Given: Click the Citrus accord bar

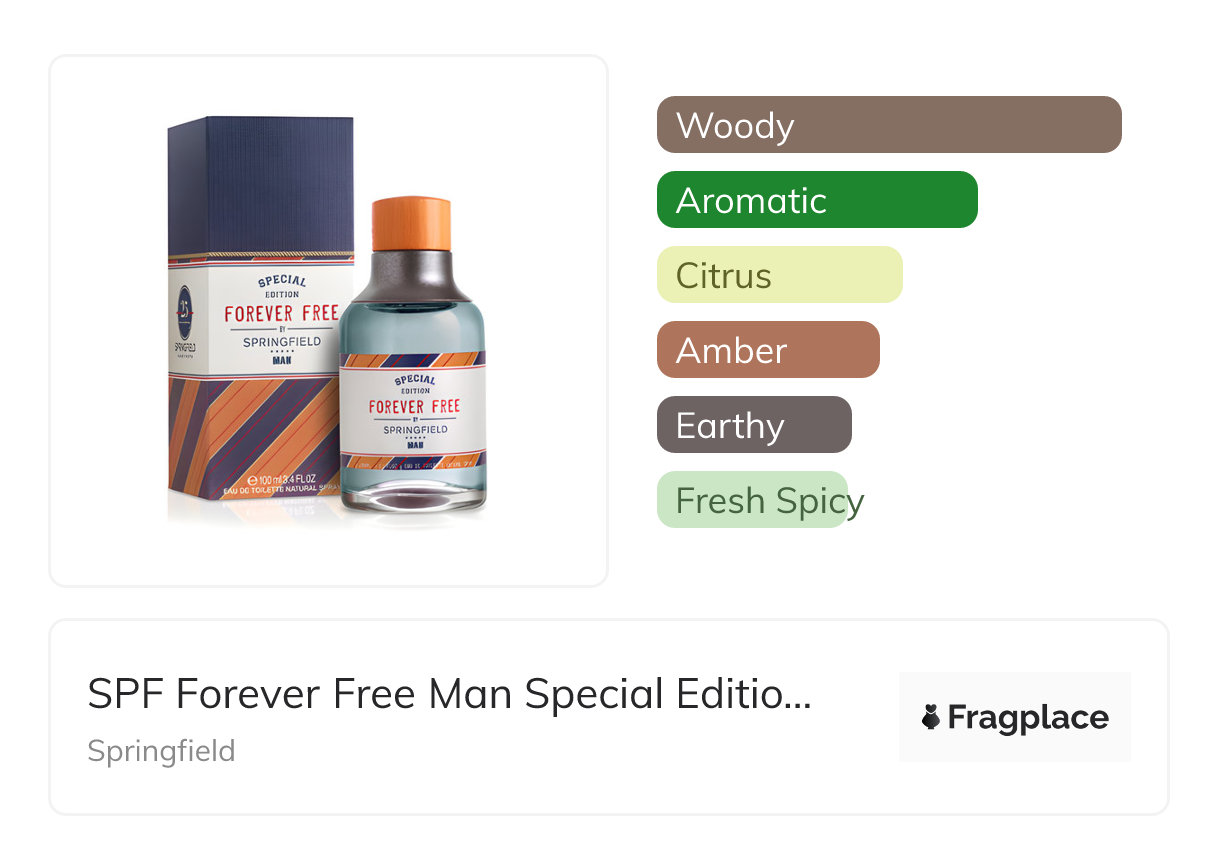Looking at the screenshot, I should [780, 274].
